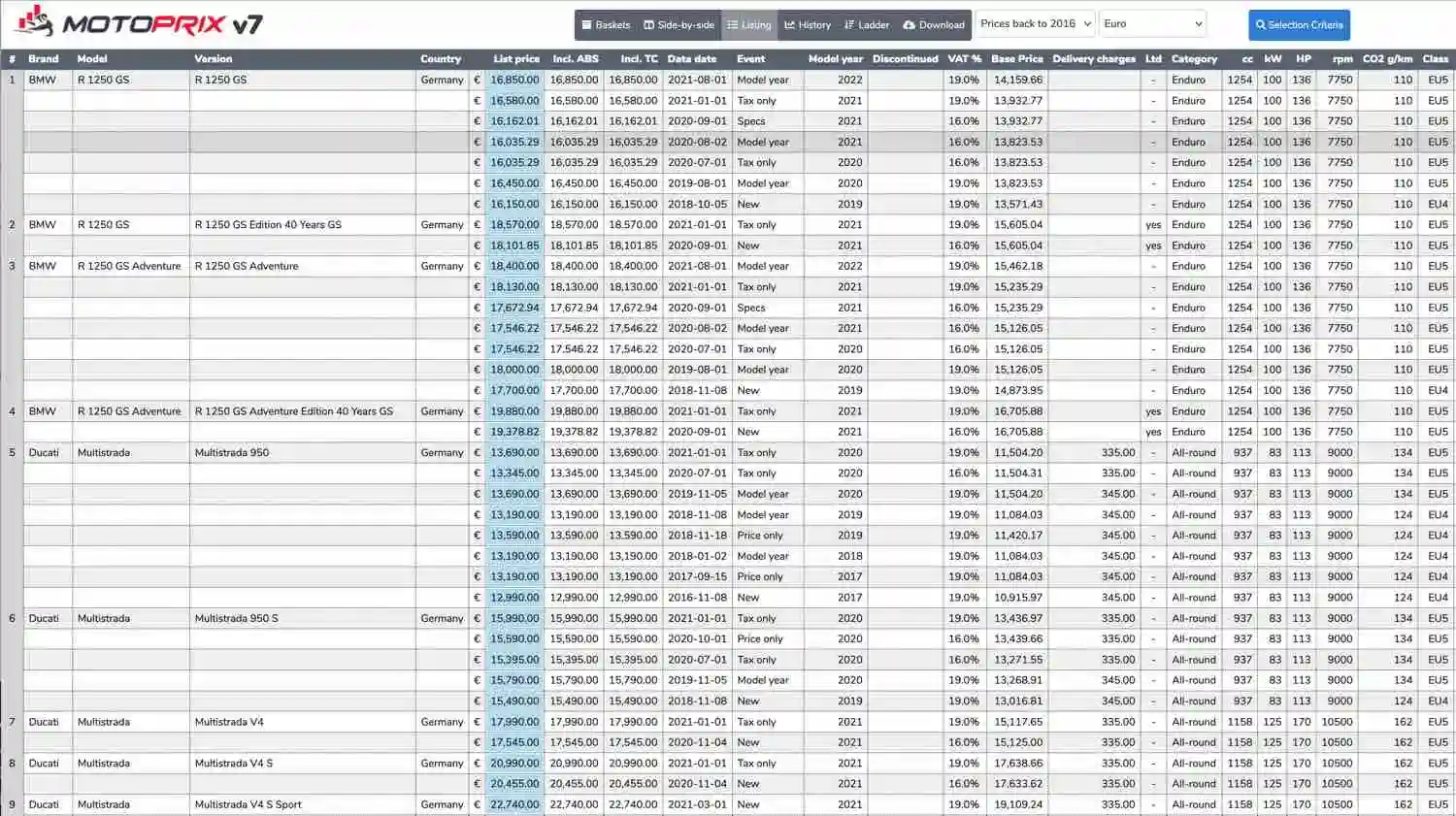Image resolution: width=1456 pixels, height=816 pixels.
Task: Click the Download button
Action: pyautogui.click(x=934, y=25)
